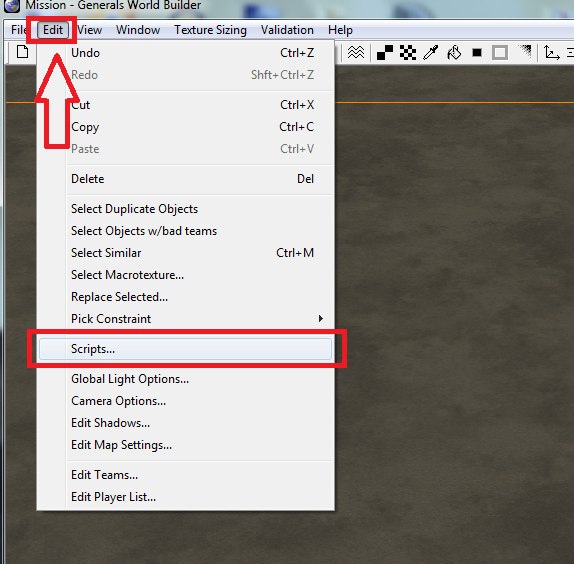
Task: Open the File menu
Action: (x=18, y=30)
